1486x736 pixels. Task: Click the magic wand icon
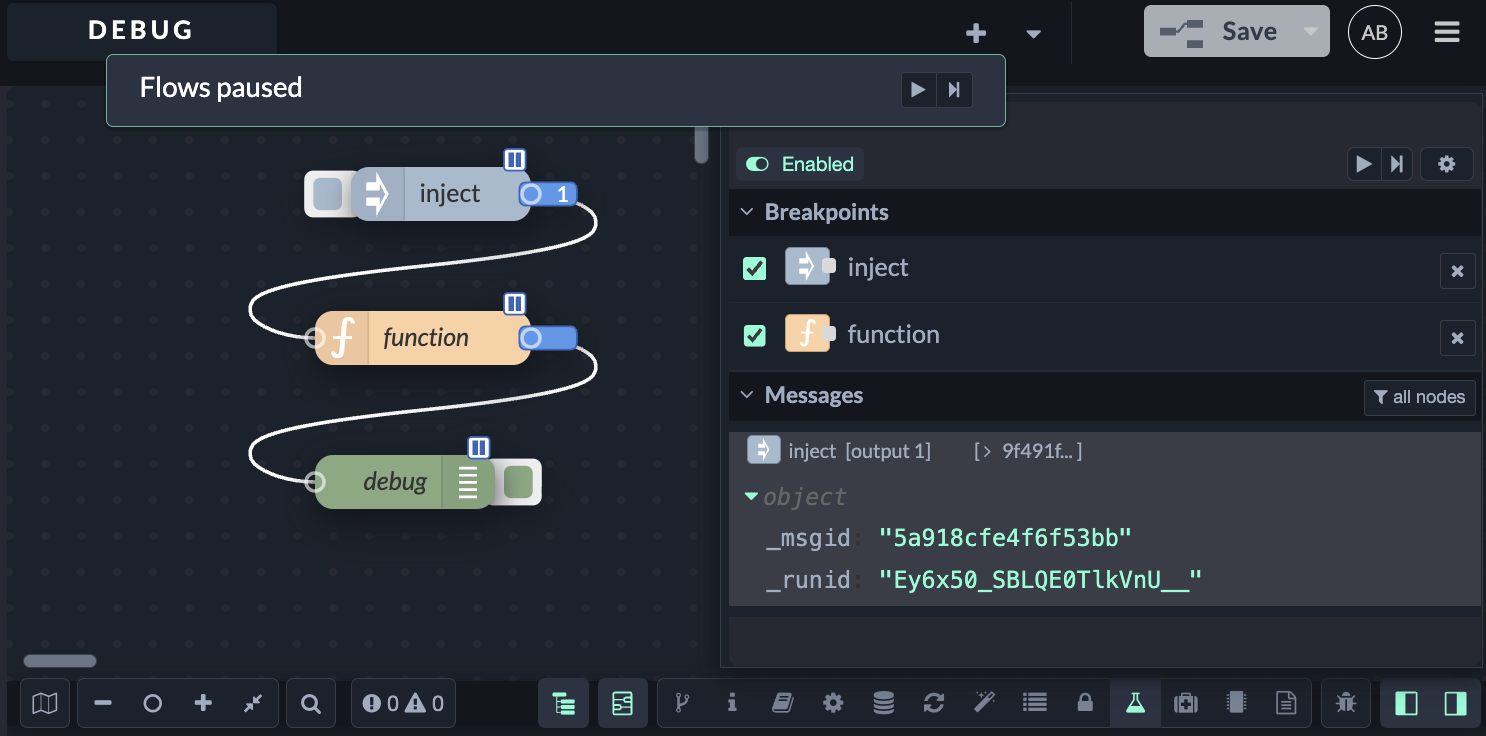[x=984, y=704]
